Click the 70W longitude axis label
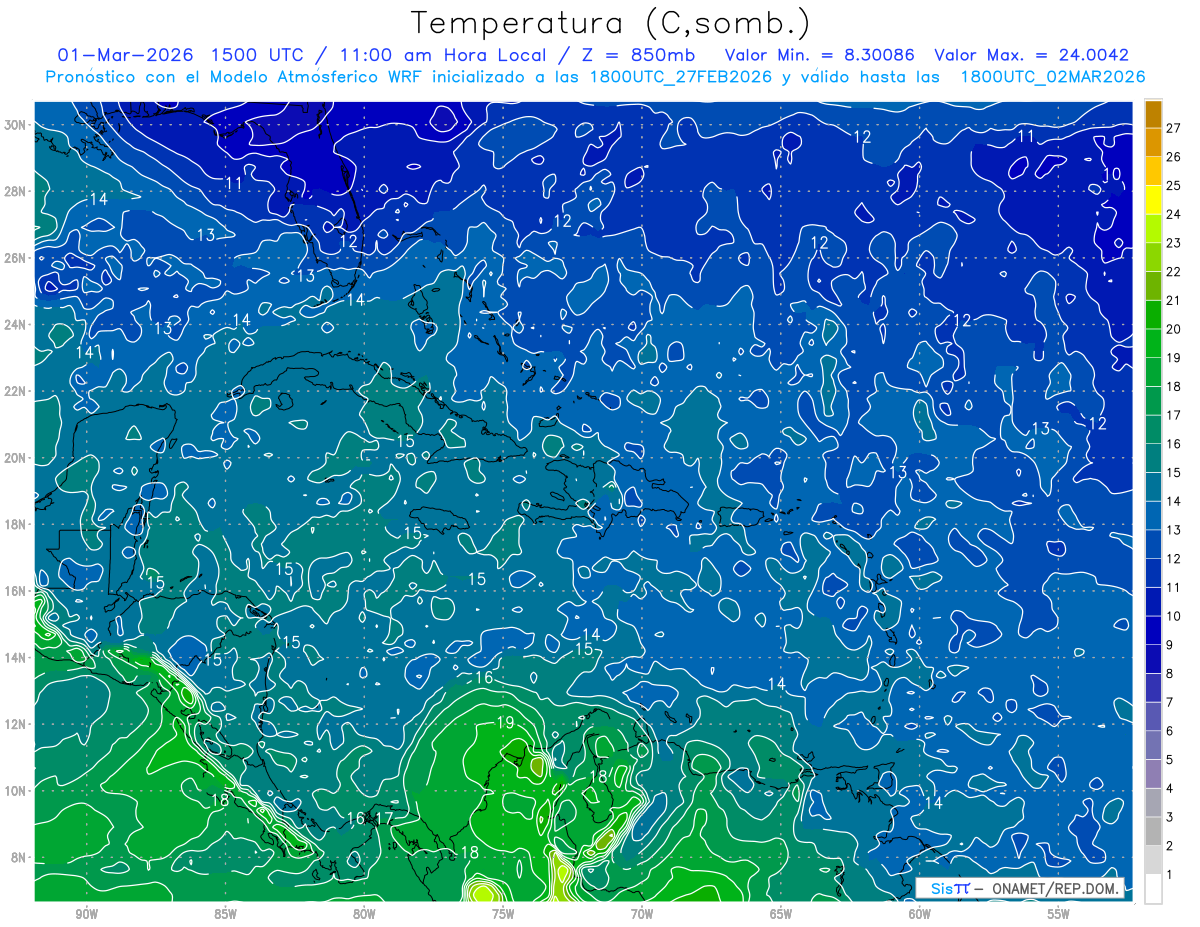The image size is (1200, 927). point(642,913)
